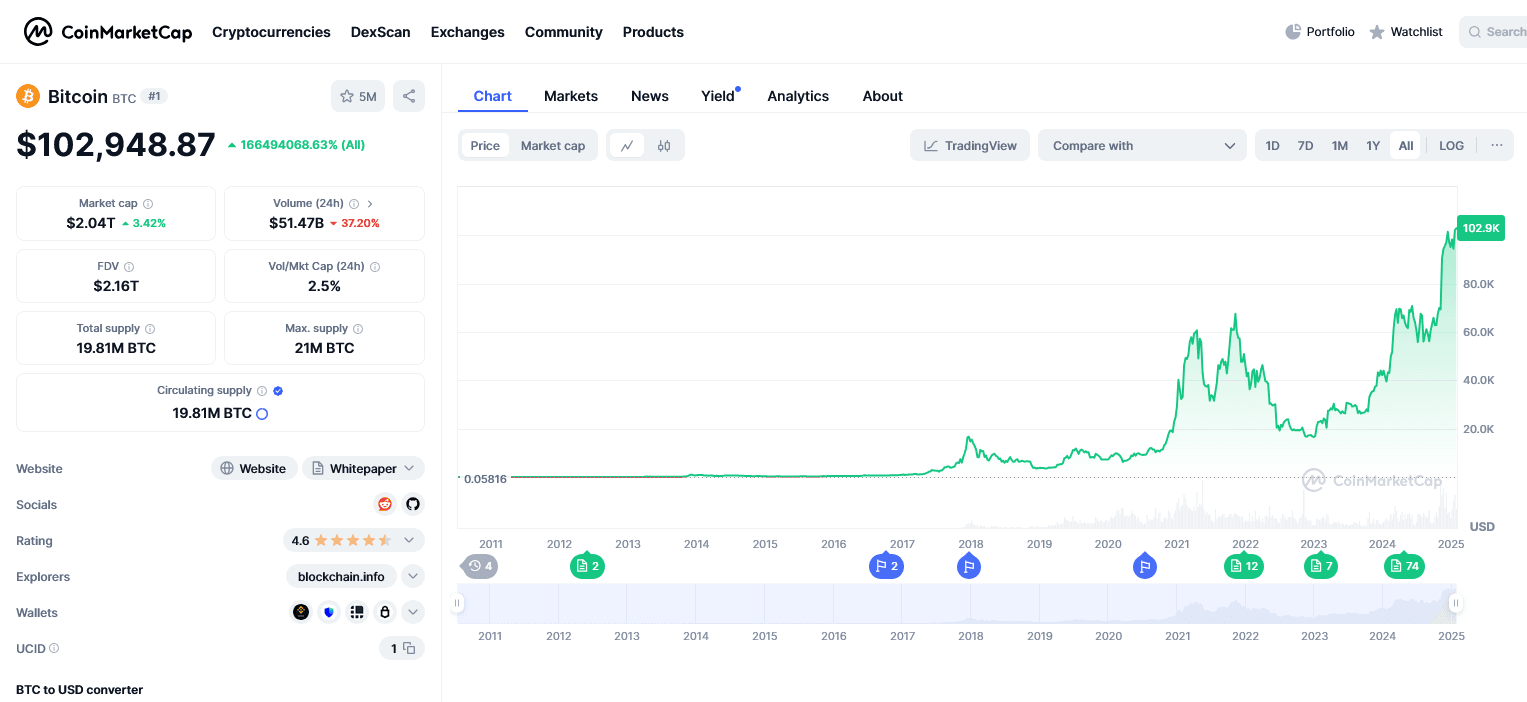The height and width of the screenshot is (702, 1527).
Task: Open the GitHub social link
Action: 413,504
